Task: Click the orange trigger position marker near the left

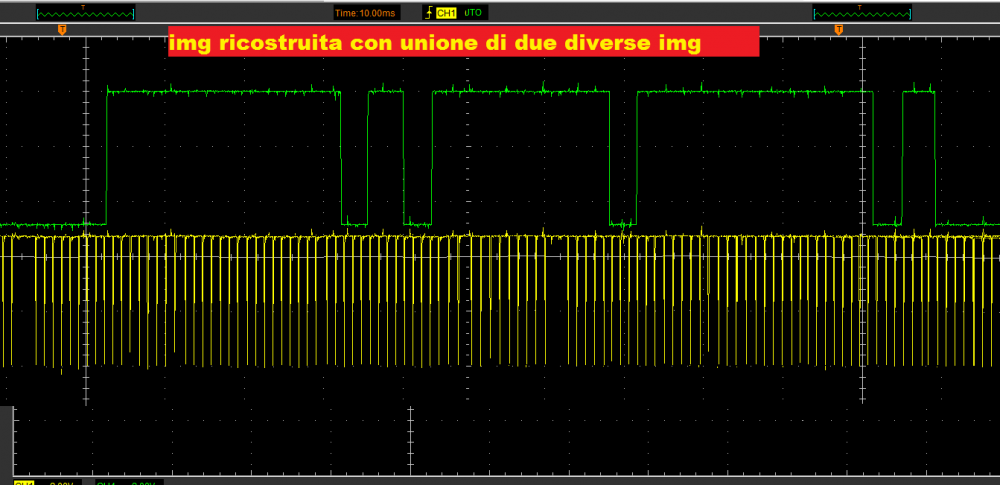Action: (x=62, y=29)
